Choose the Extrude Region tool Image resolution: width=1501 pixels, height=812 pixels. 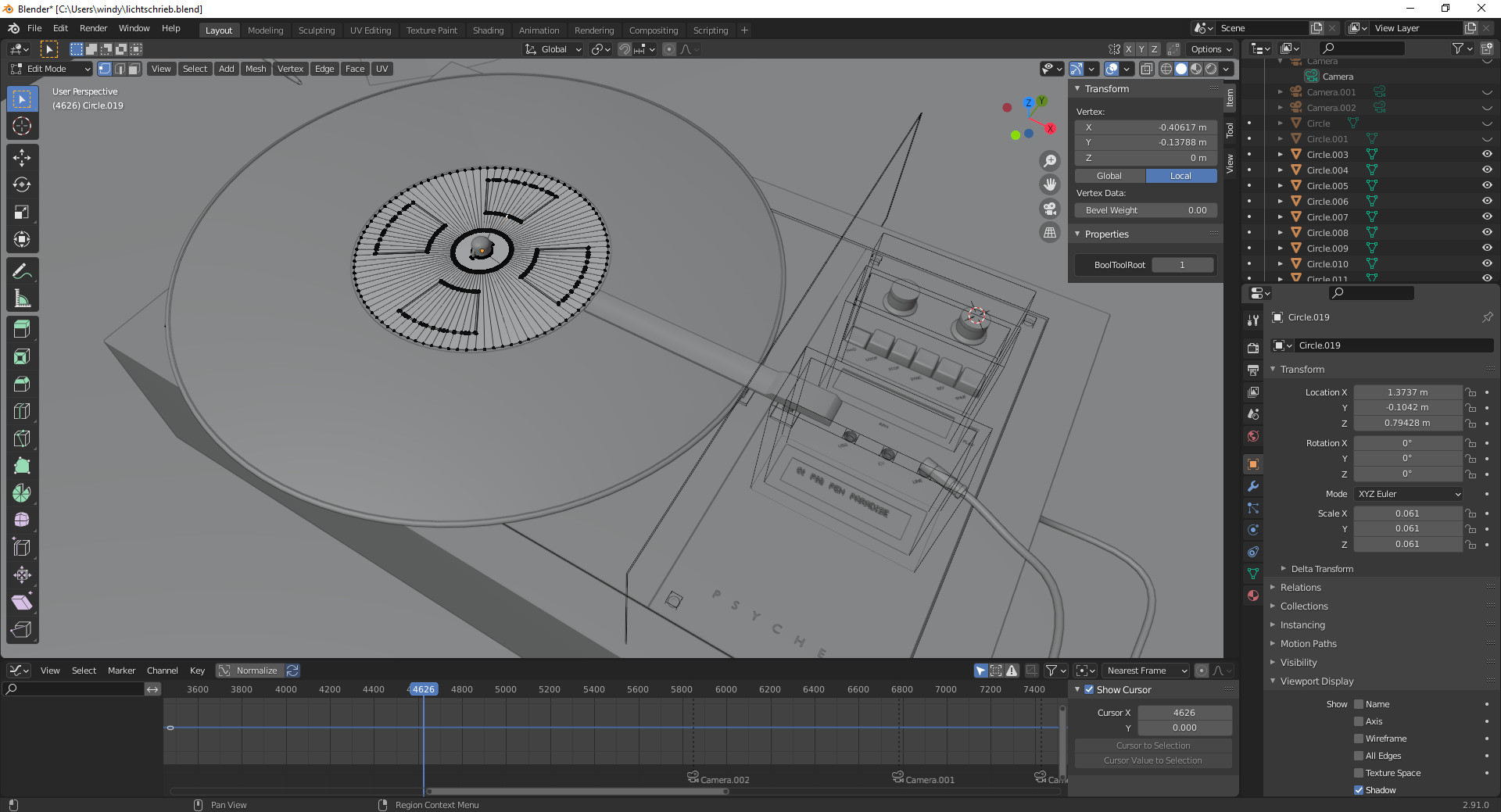[x=22, y=329]
